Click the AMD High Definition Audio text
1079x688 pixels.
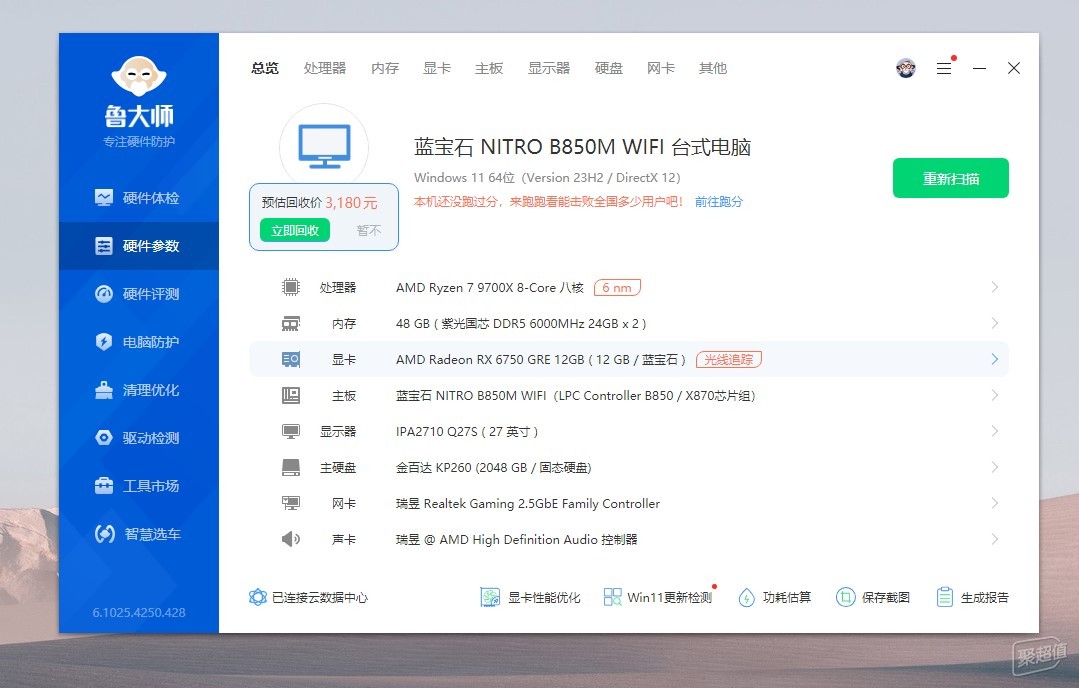519,539
